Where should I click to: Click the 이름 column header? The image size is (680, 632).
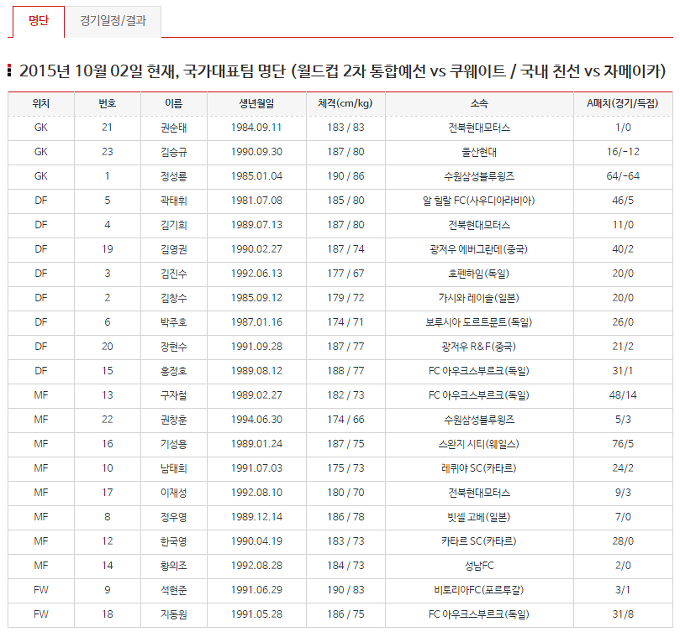[173, 104]
